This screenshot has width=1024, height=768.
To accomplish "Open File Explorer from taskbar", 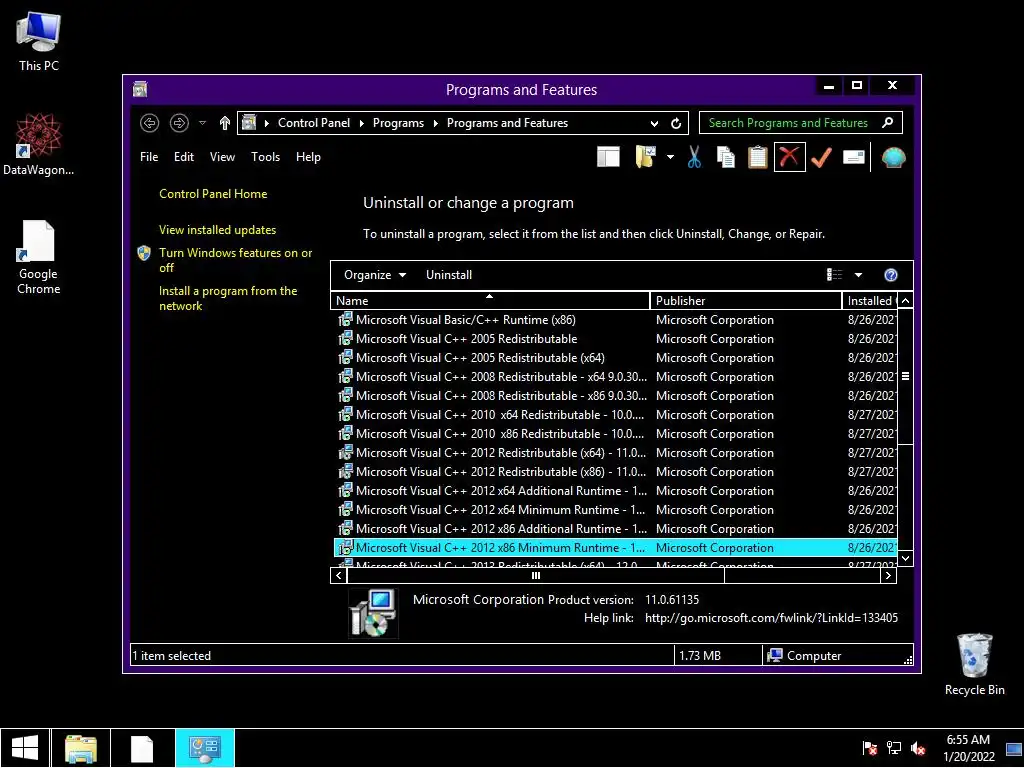I will (80, 748).
